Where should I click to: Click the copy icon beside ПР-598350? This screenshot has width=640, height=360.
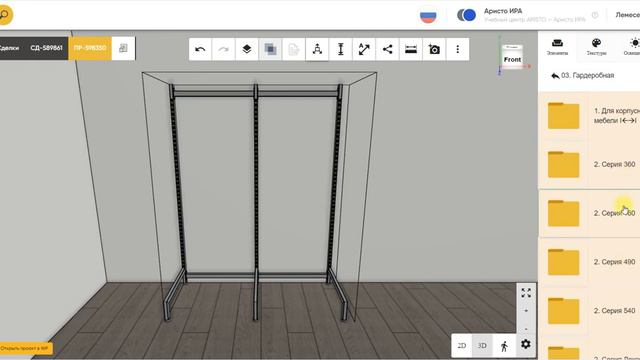(123, 49)
